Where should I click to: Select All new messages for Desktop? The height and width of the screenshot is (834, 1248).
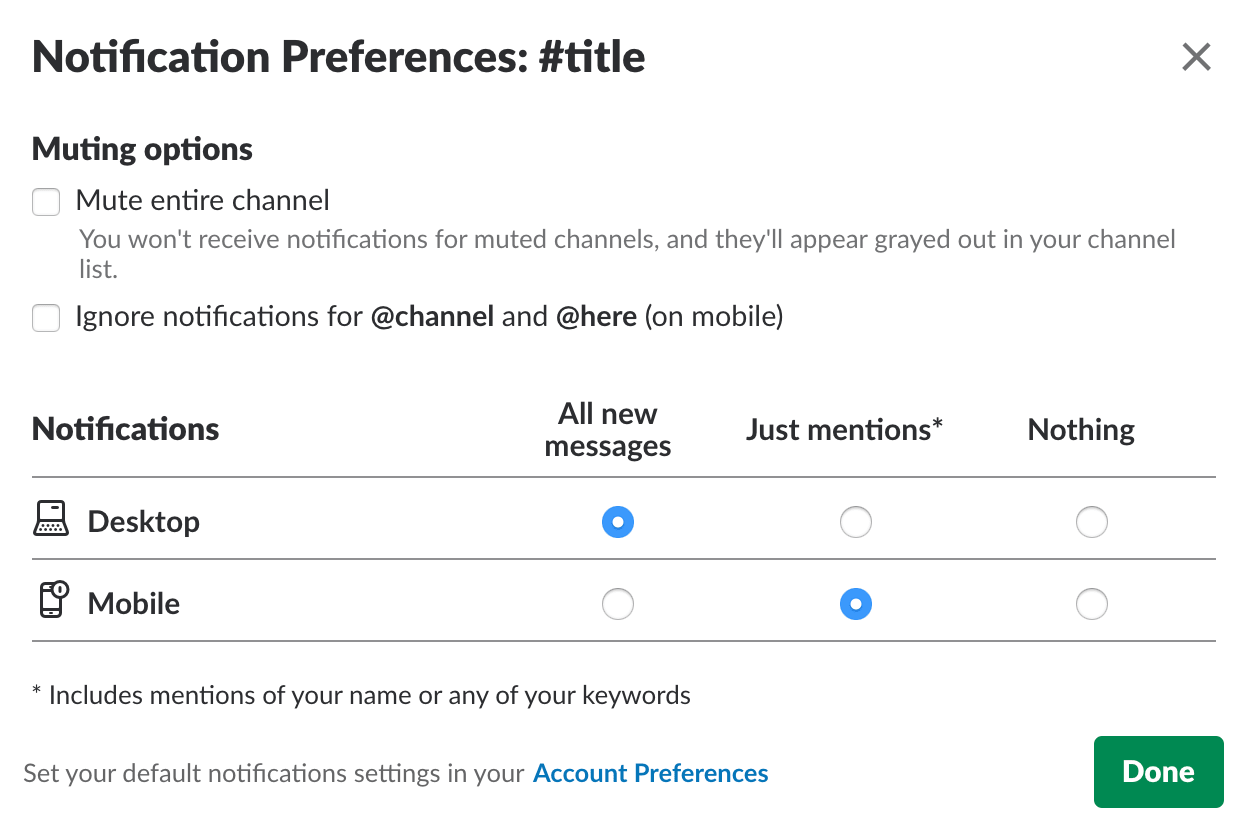coord(618,522)
